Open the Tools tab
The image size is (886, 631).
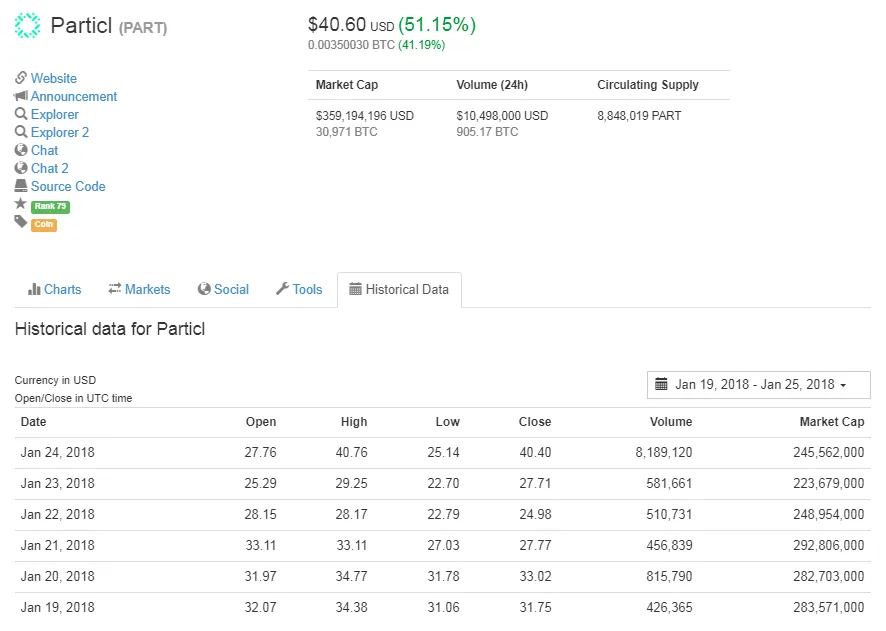[x=299, y=289]
